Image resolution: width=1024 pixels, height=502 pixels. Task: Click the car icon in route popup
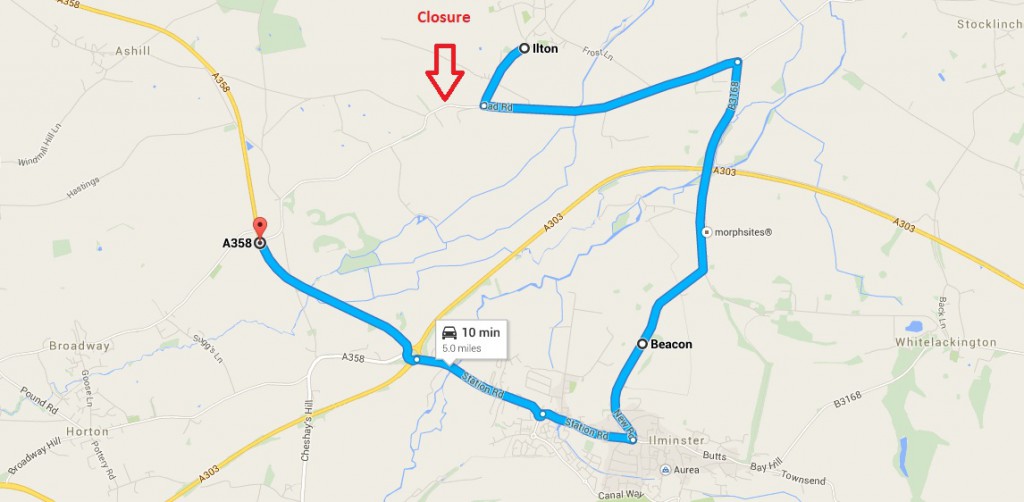click(x=449, y=332)
